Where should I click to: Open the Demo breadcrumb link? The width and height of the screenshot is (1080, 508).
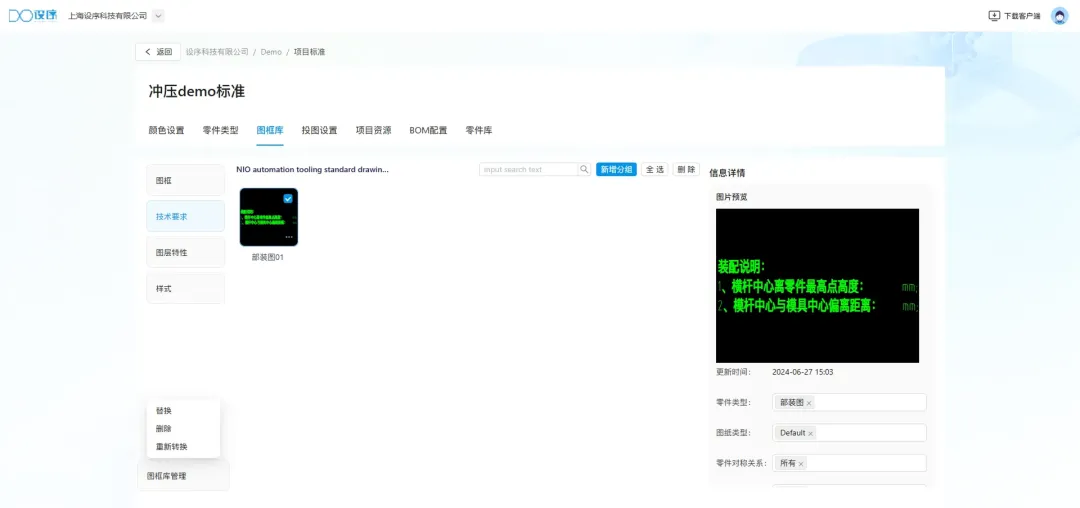271,52
